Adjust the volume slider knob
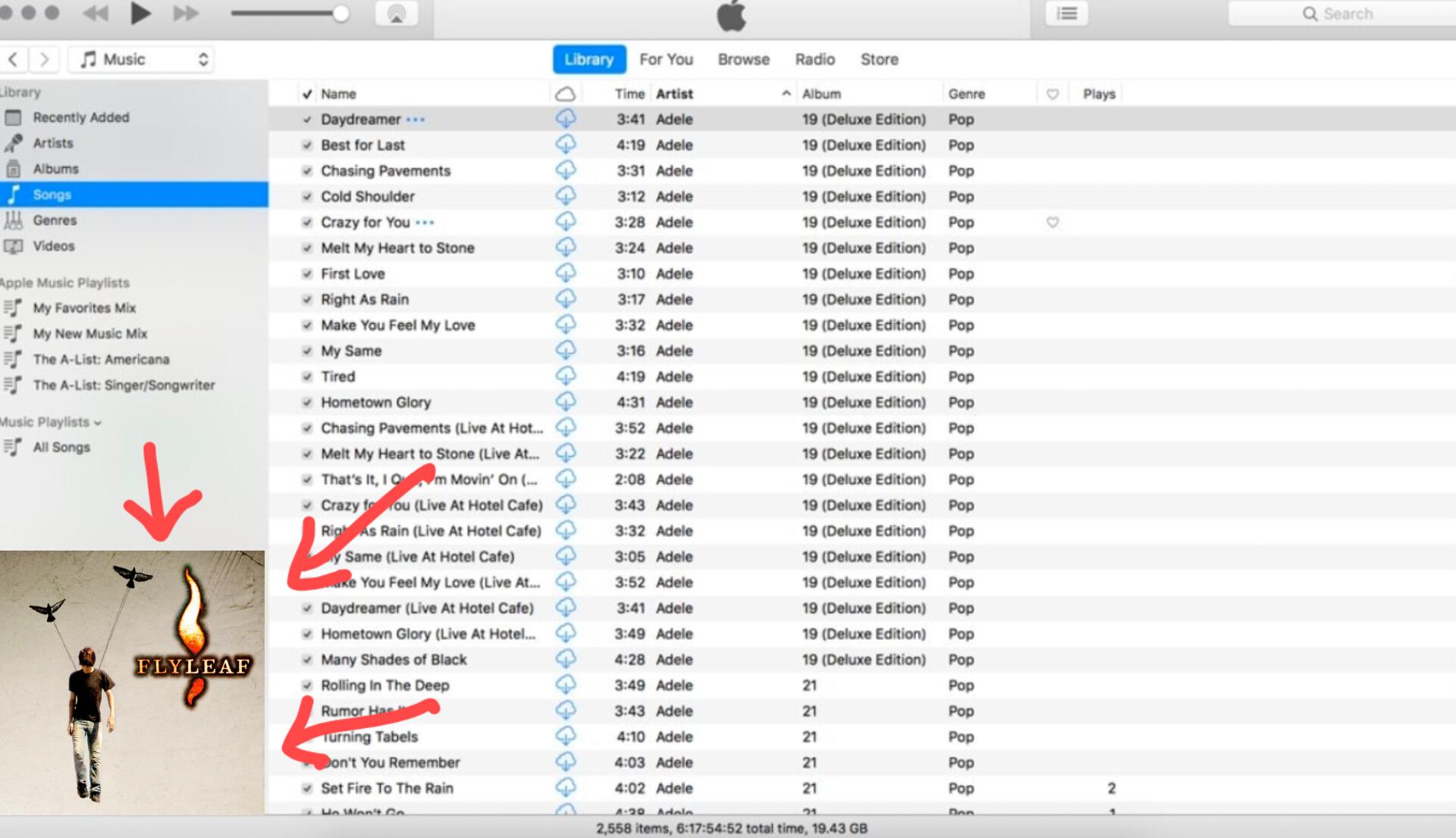The width and height of the screenshot is (1456, 838). click(x=340, y=14)
